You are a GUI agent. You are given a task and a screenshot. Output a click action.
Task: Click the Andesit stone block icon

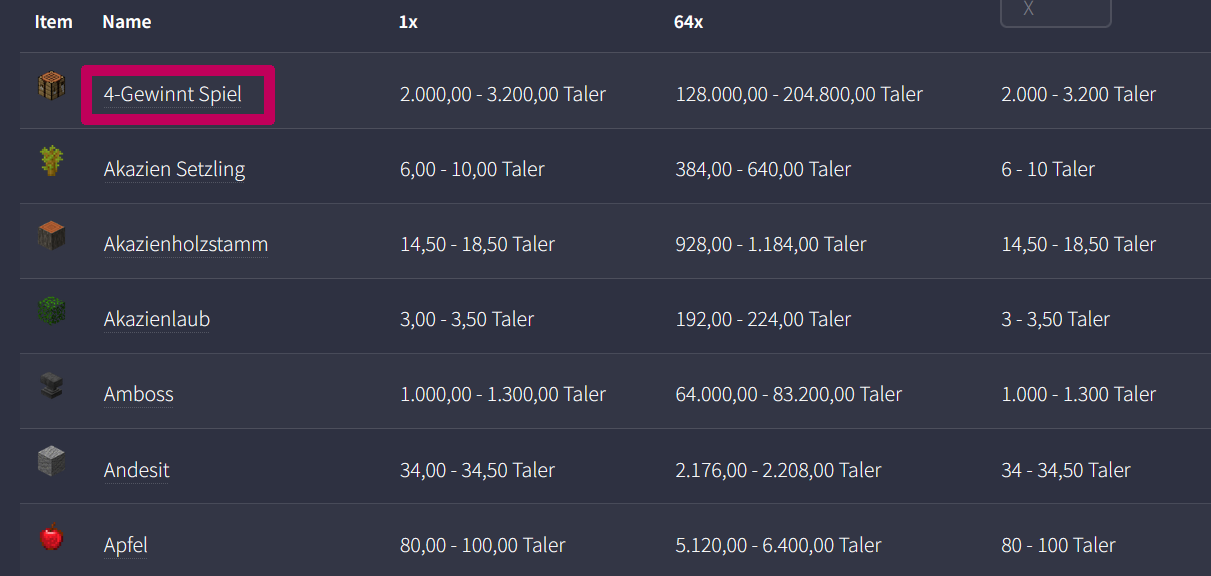51,461
